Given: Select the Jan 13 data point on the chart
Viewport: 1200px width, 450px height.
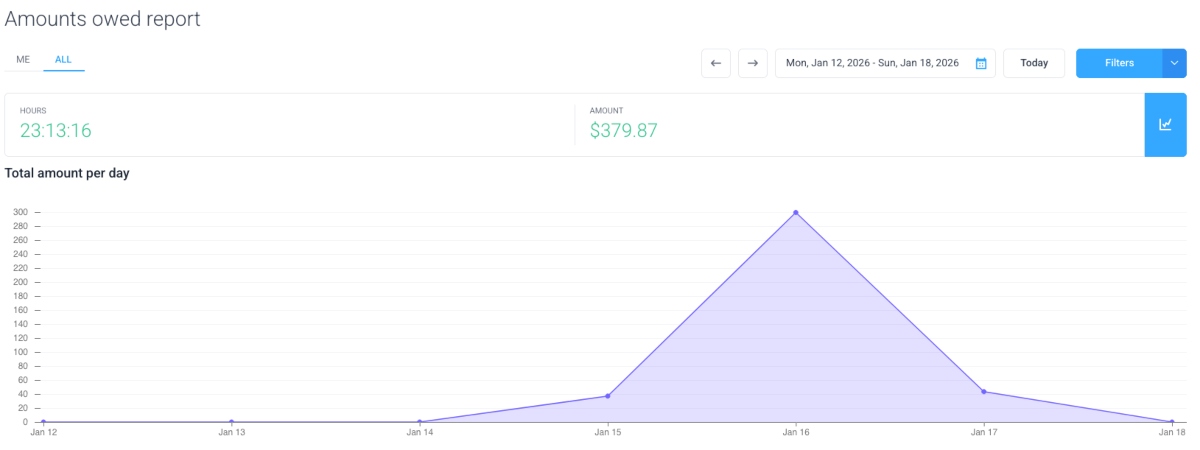Looking at the screenshot, I should (231, 422).
